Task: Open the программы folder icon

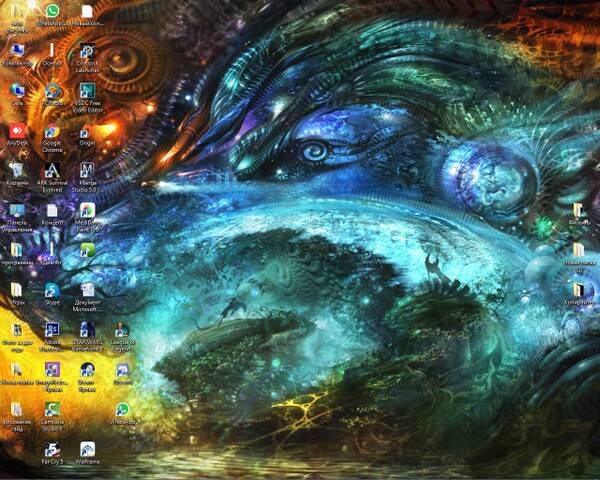Action: (x=16, y=250)
